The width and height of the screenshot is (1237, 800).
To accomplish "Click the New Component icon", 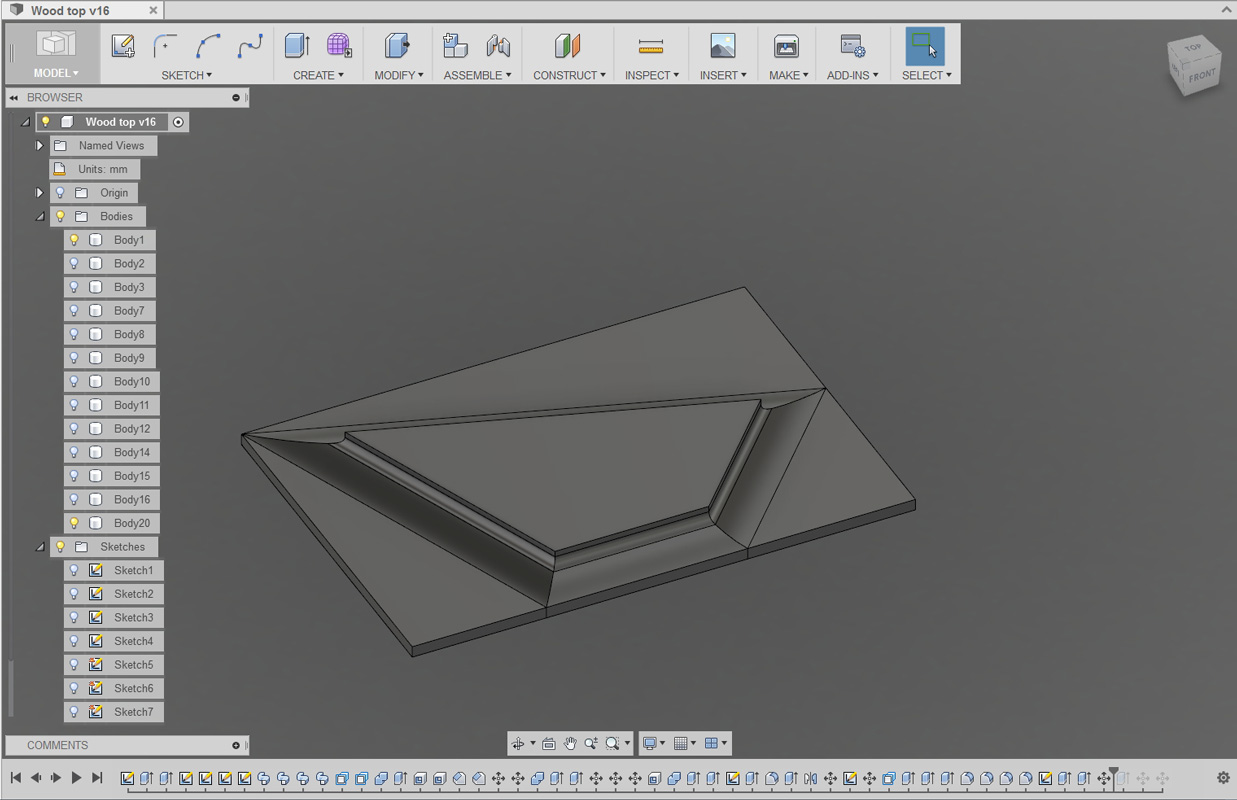I will click(x=456, y=46).
